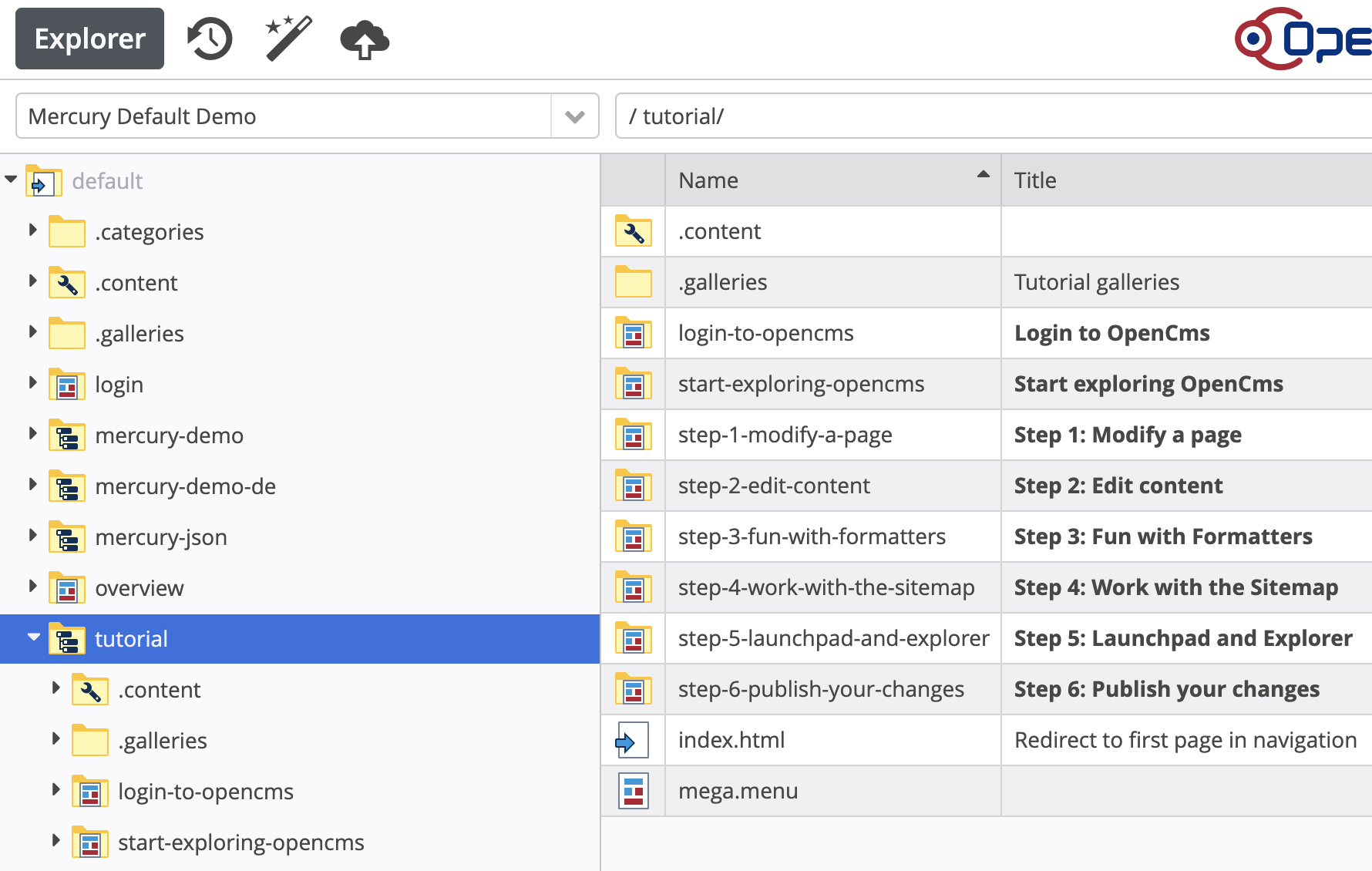Expand login-to-opencms in the tree
Screen dimensions: 1372x871
pyautogui.click(x=55, y=791)
